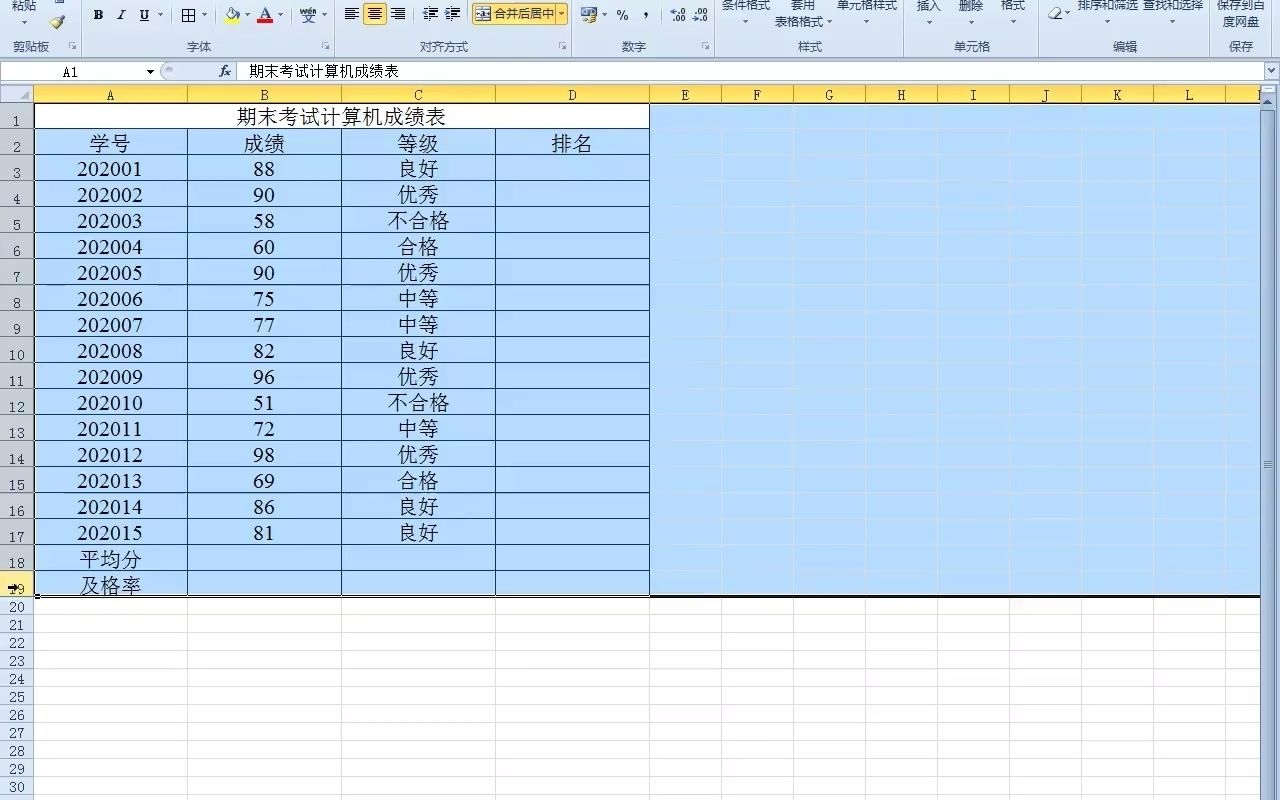Click the center alignment icon
1280x800 pixels.
click(375, 12)
